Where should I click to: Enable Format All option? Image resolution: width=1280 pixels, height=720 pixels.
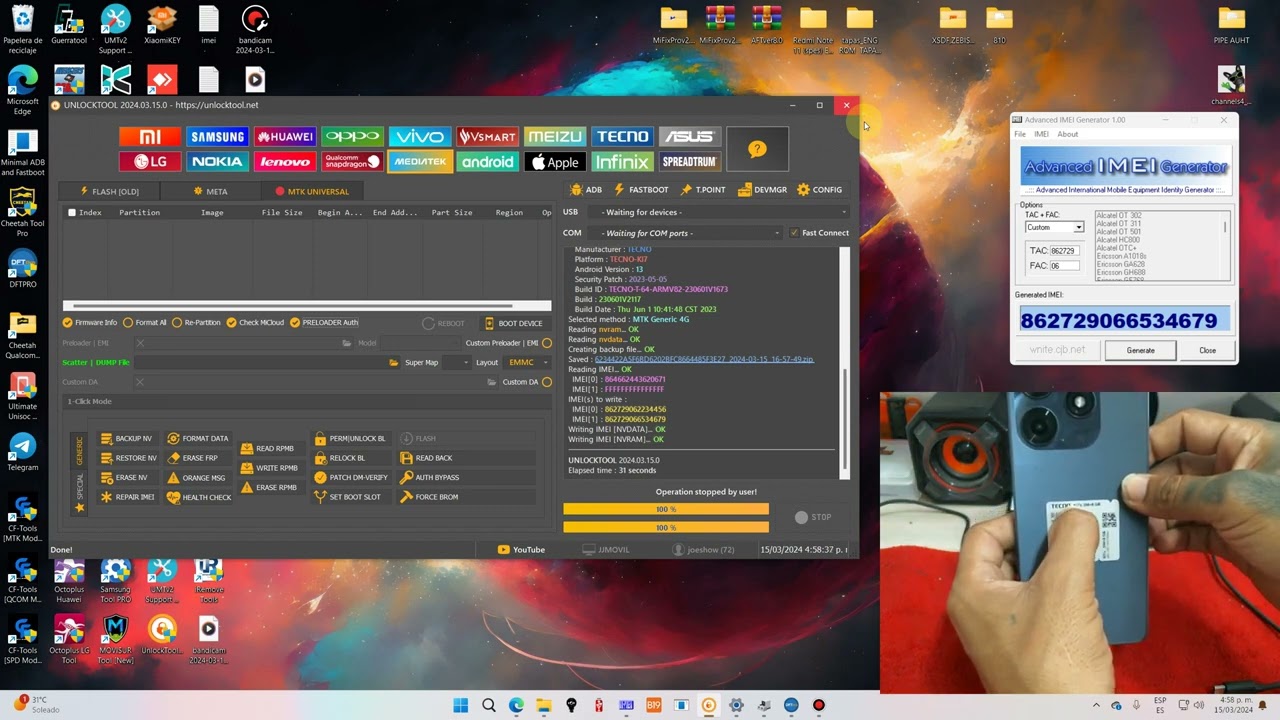(x=145, y=323)
